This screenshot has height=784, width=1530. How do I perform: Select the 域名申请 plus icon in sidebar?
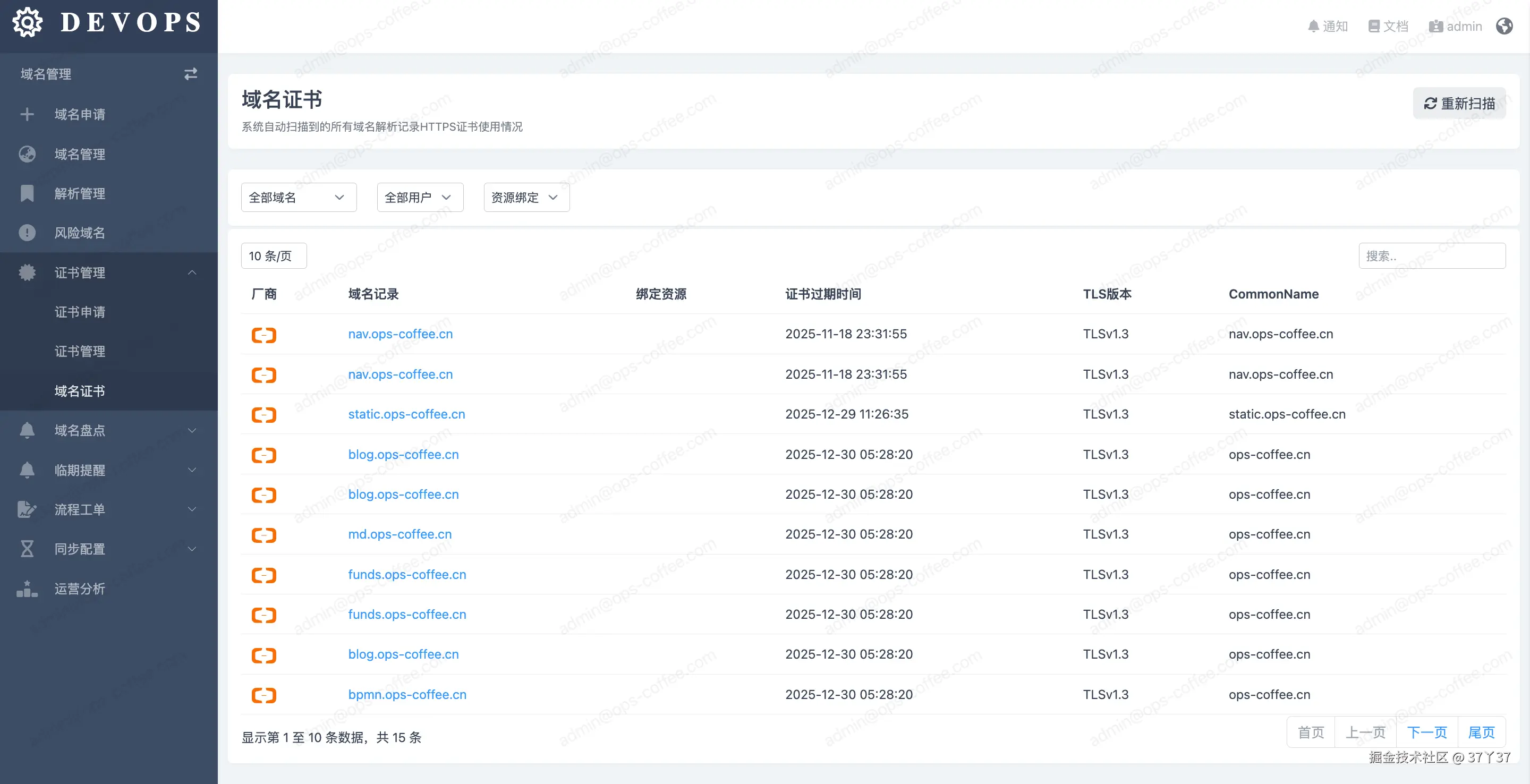click(x=27, y=114)
